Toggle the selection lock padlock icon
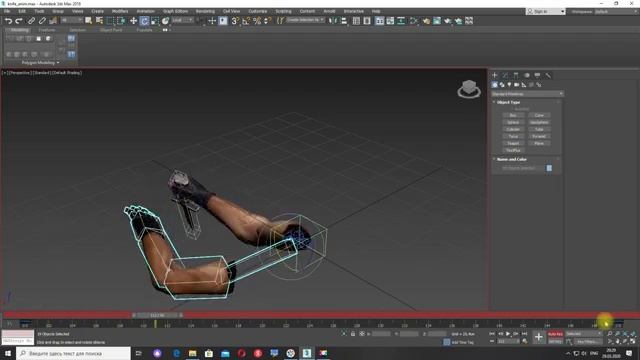Viewport: 640px width, 360px height. [353, 334]
